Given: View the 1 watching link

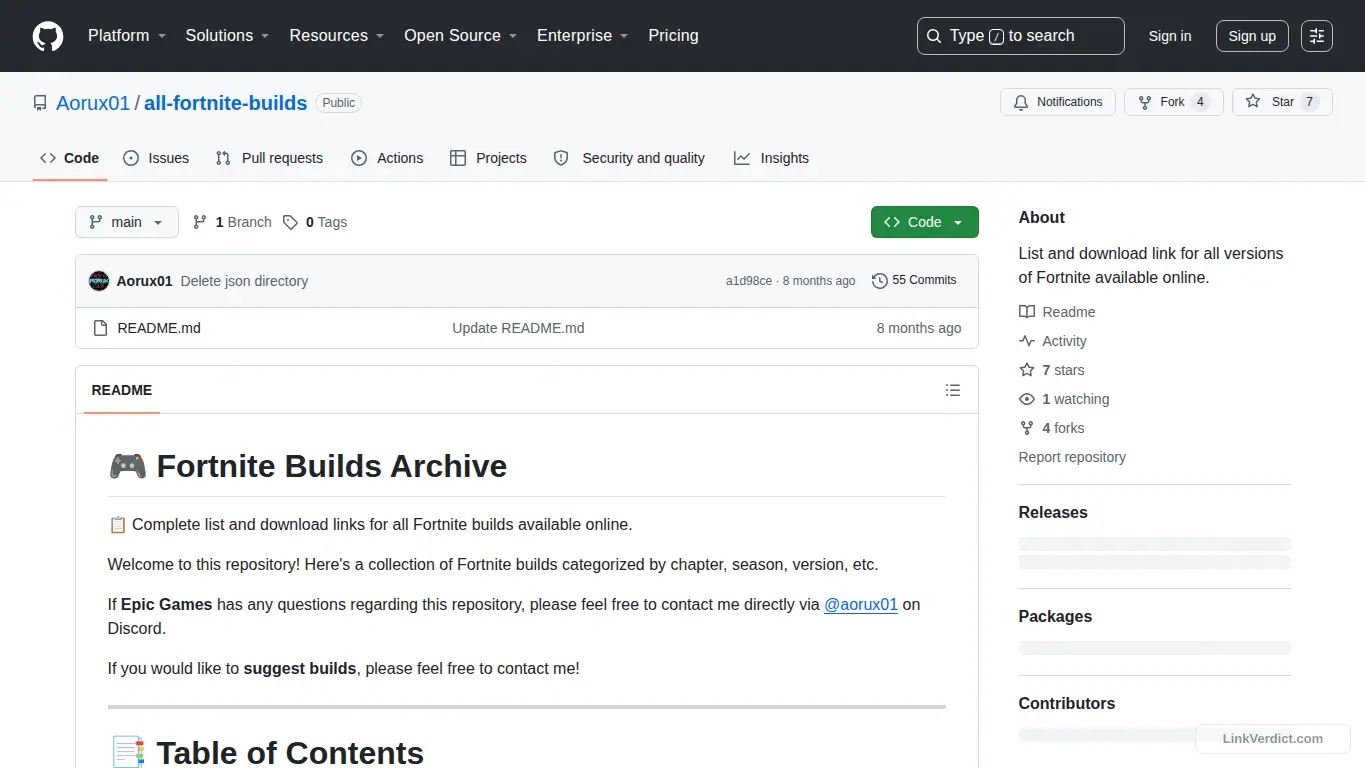Looking at the screenshot, I should pyautogui.click(x=1064, y=399).
